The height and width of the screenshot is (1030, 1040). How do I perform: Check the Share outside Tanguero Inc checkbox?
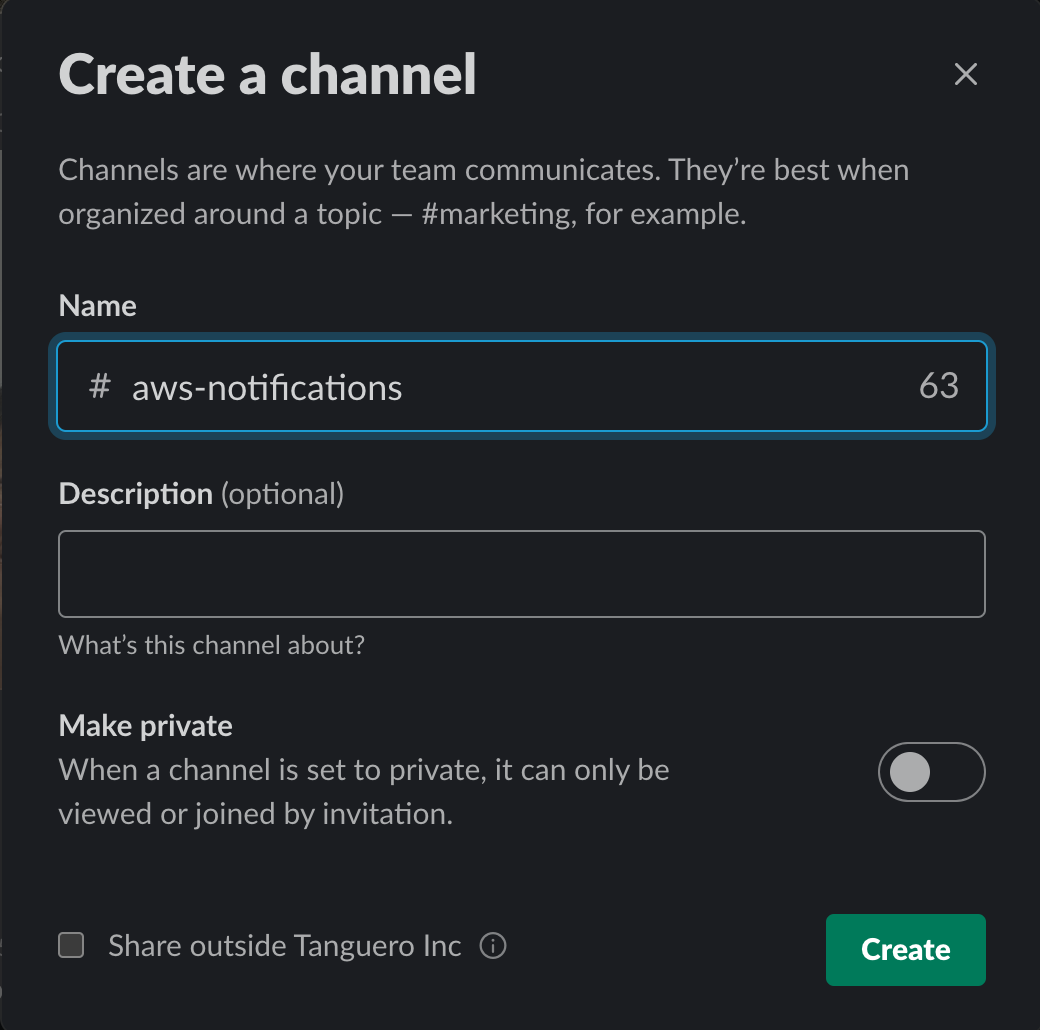(71, 945)
